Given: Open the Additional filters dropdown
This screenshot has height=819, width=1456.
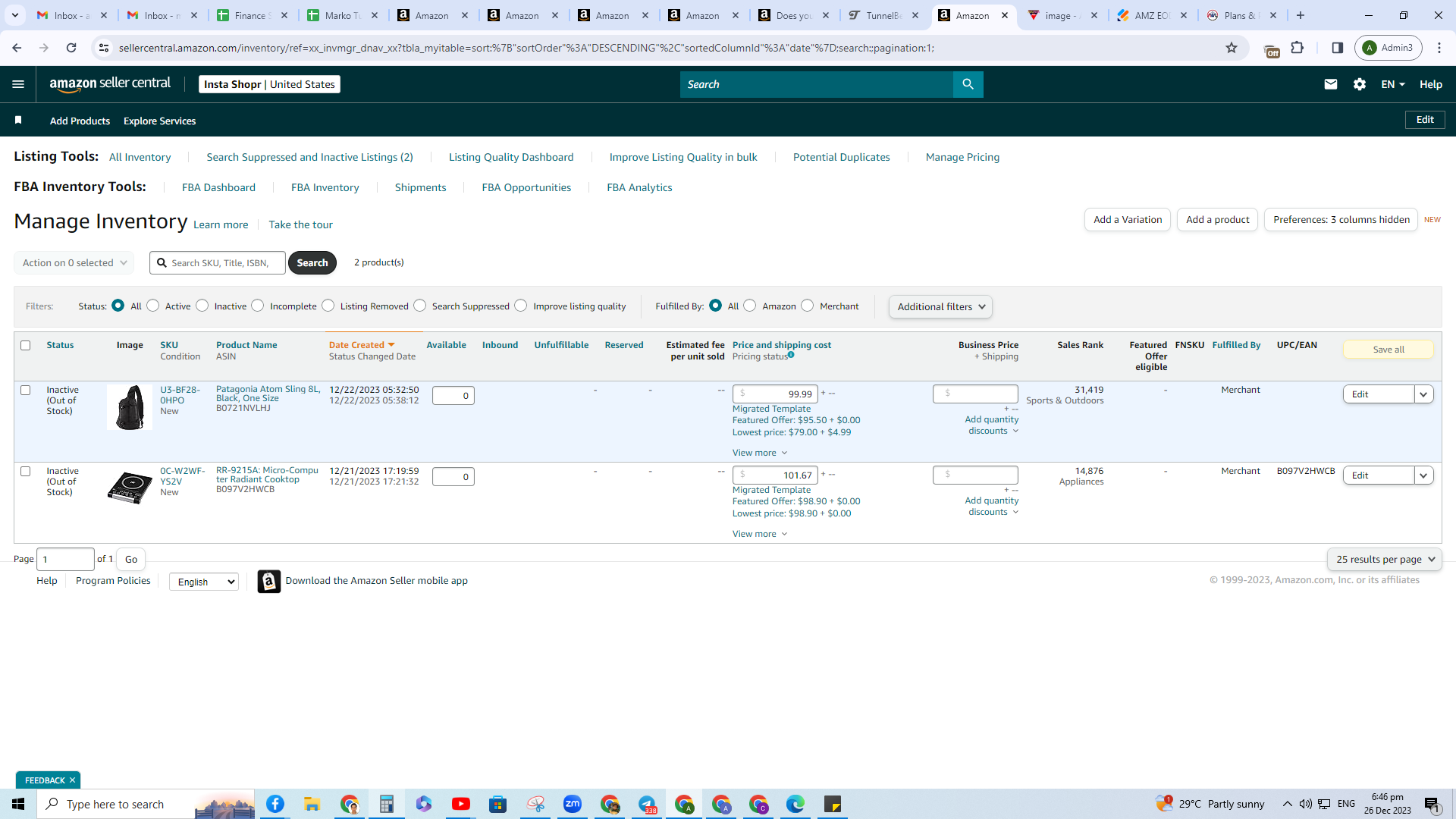Looking at the screenshot, I should [x=940, y=306].
